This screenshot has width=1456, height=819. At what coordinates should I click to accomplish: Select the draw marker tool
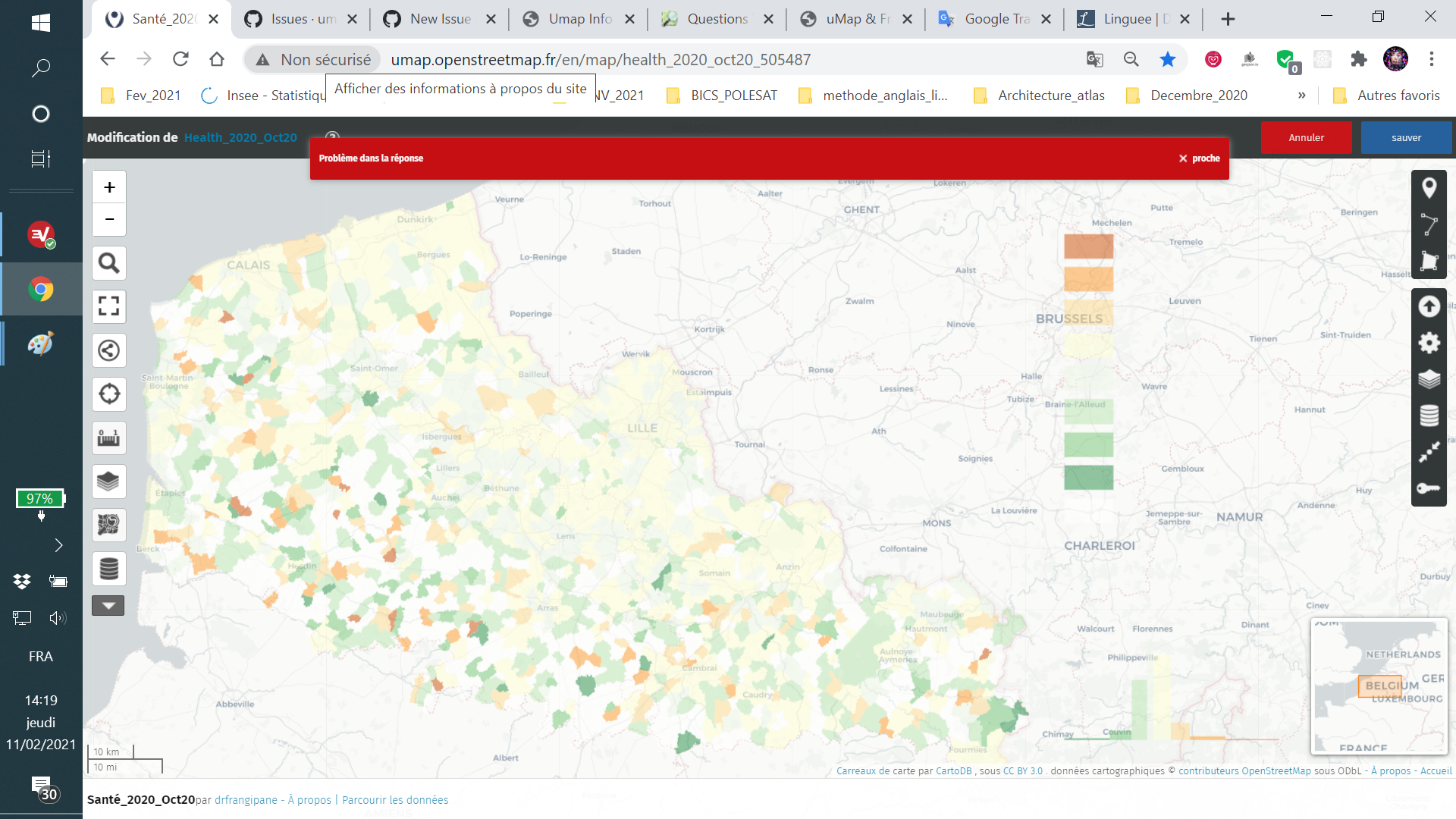coord(1429,188)
